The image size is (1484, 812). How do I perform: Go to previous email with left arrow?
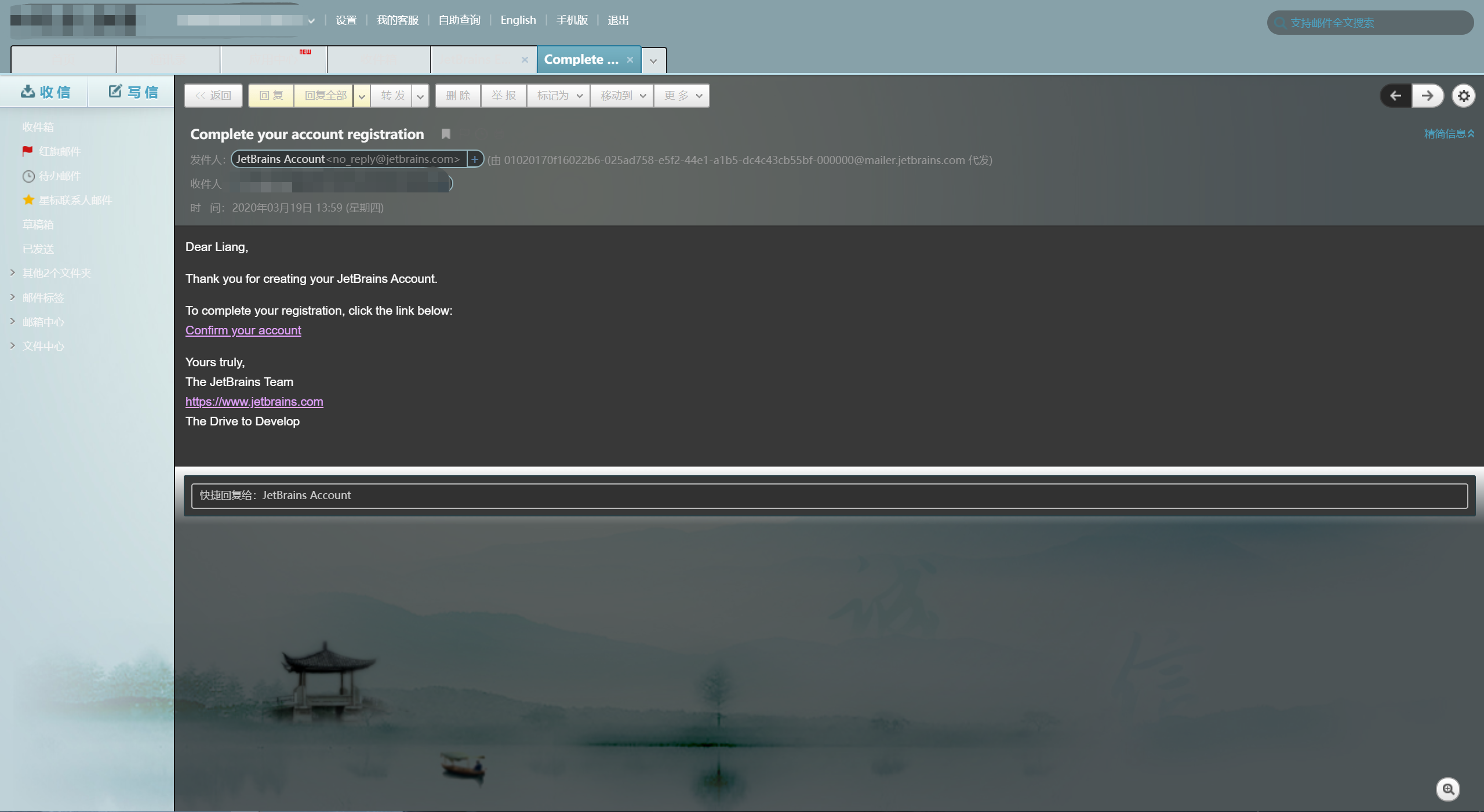[x=1395, y=96]
